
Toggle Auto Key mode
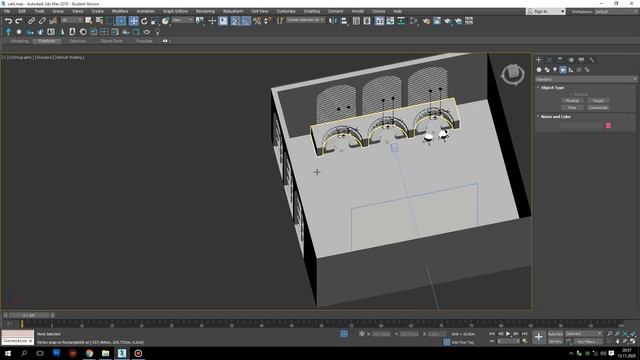tap(555, 334)
